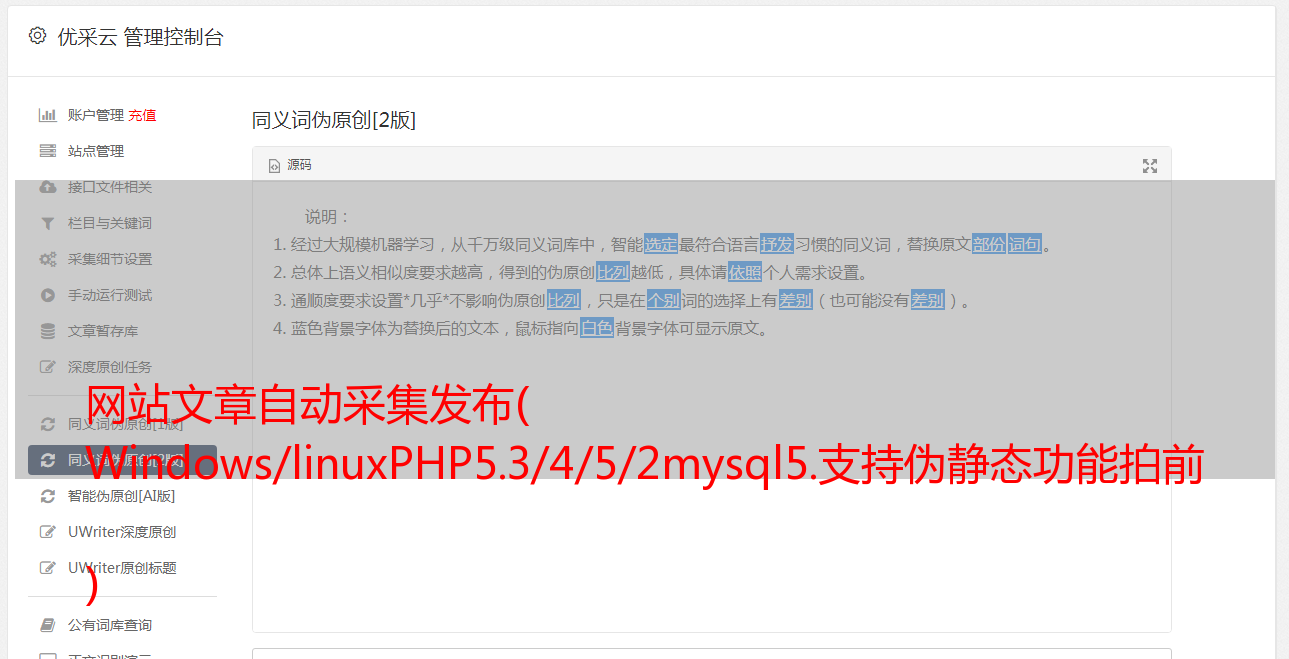Open 账户管理 bar chart icon
The height and width of the screenshot is (659, 1289).
tap(47, 115)
